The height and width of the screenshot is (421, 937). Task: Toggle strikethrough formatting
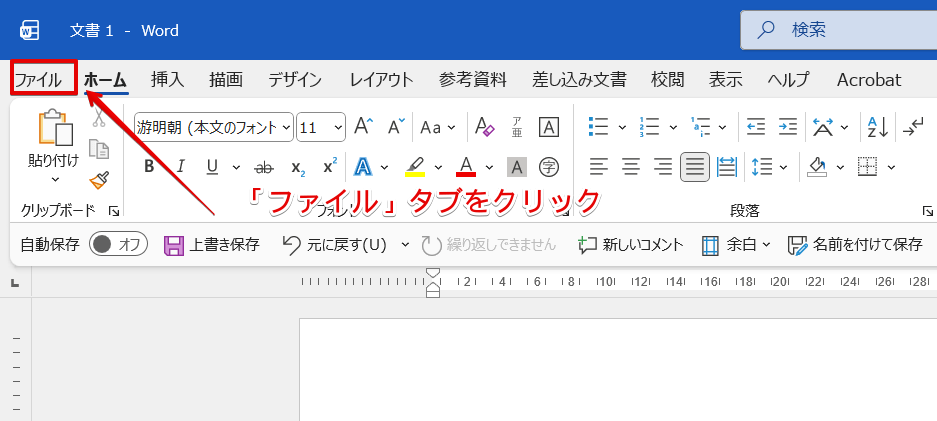tap(264, 167)
